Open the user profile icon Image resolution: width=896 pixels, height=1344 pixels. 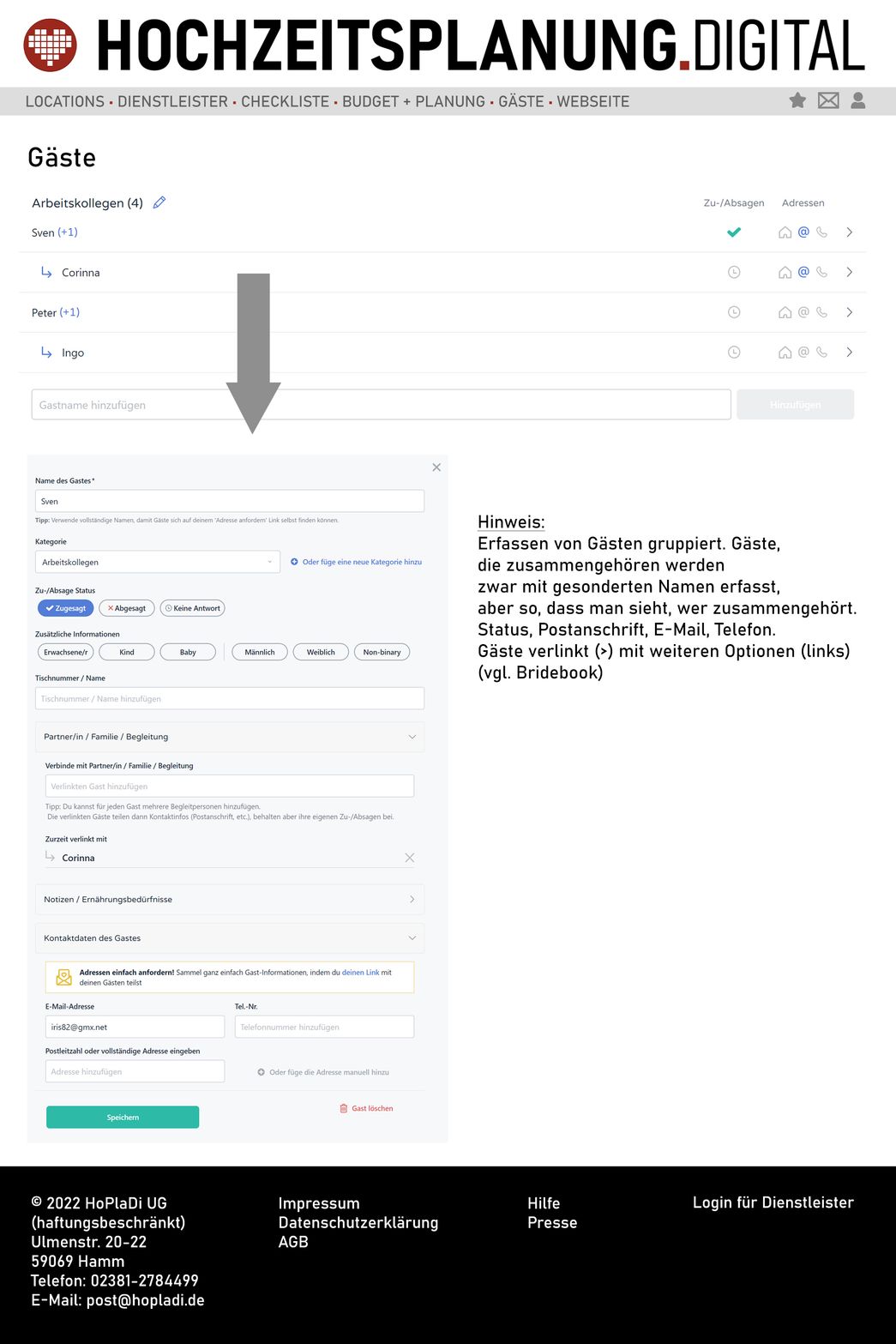(857, 100)
